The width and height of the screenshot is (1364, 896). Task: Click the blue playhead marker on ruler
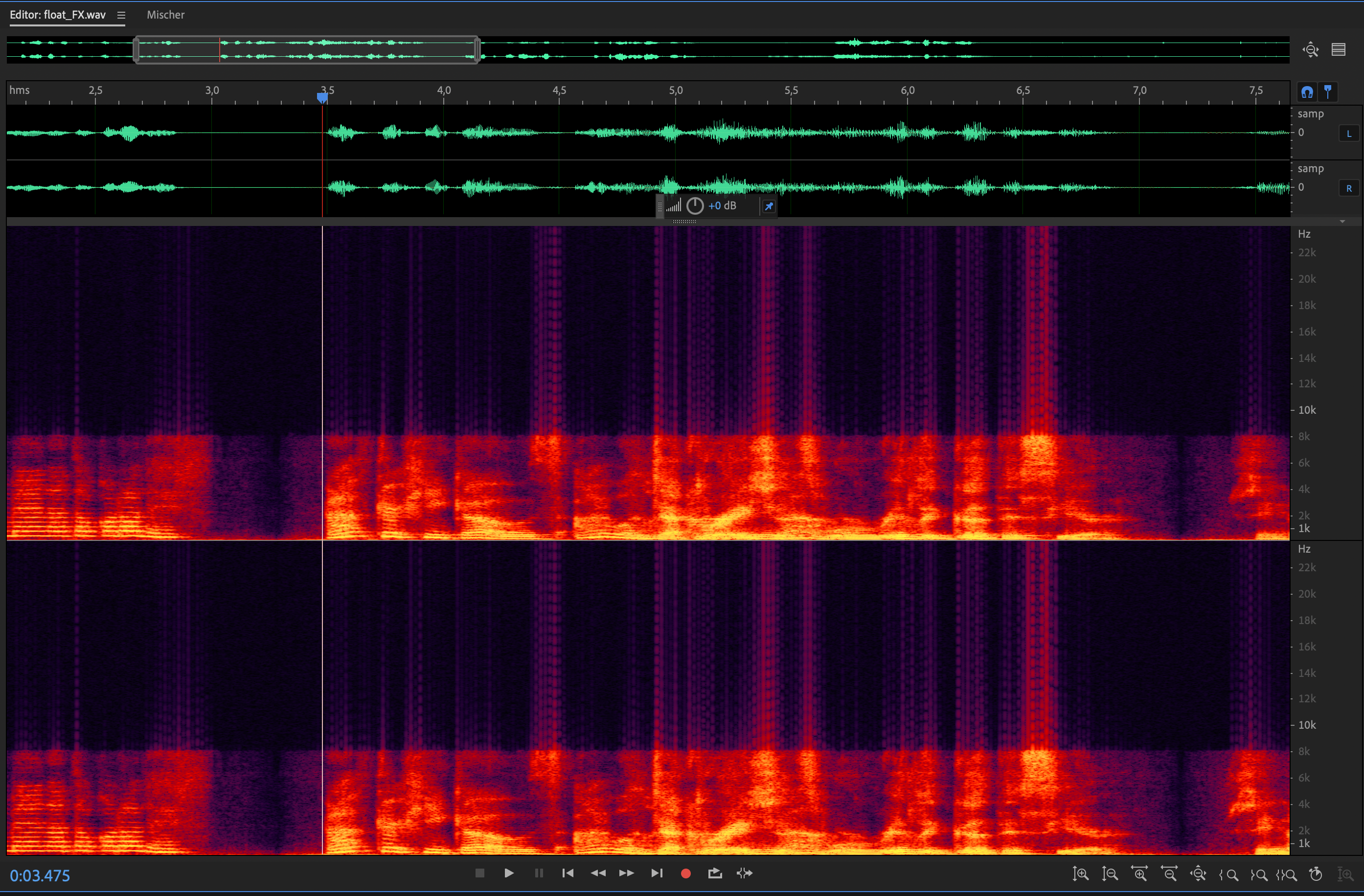coord(322,97)
